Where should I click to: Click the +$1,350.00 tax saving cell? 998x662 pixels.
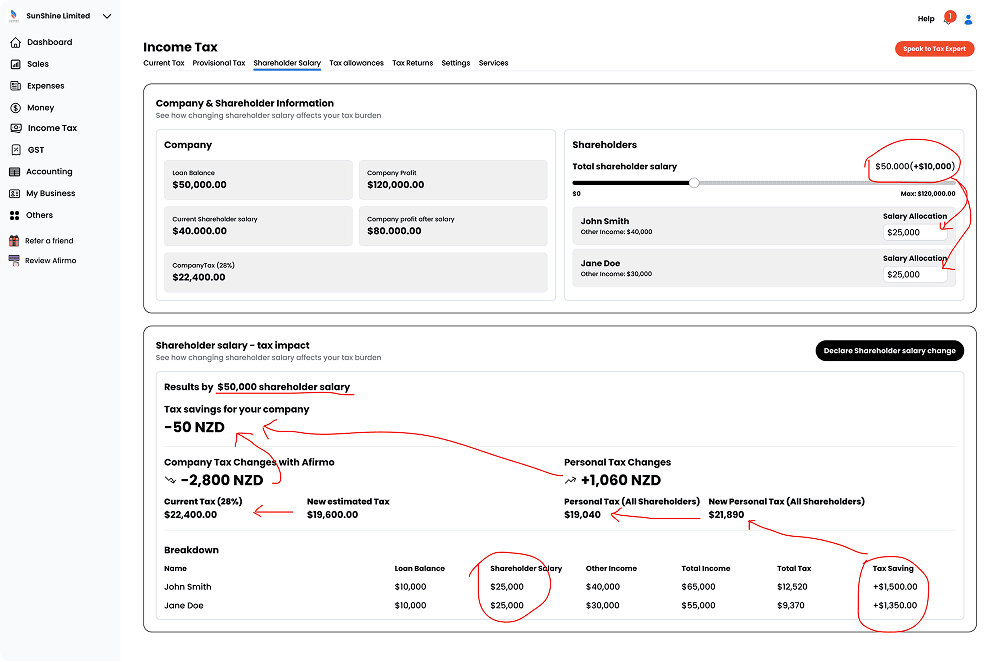[x=895, y=605]
